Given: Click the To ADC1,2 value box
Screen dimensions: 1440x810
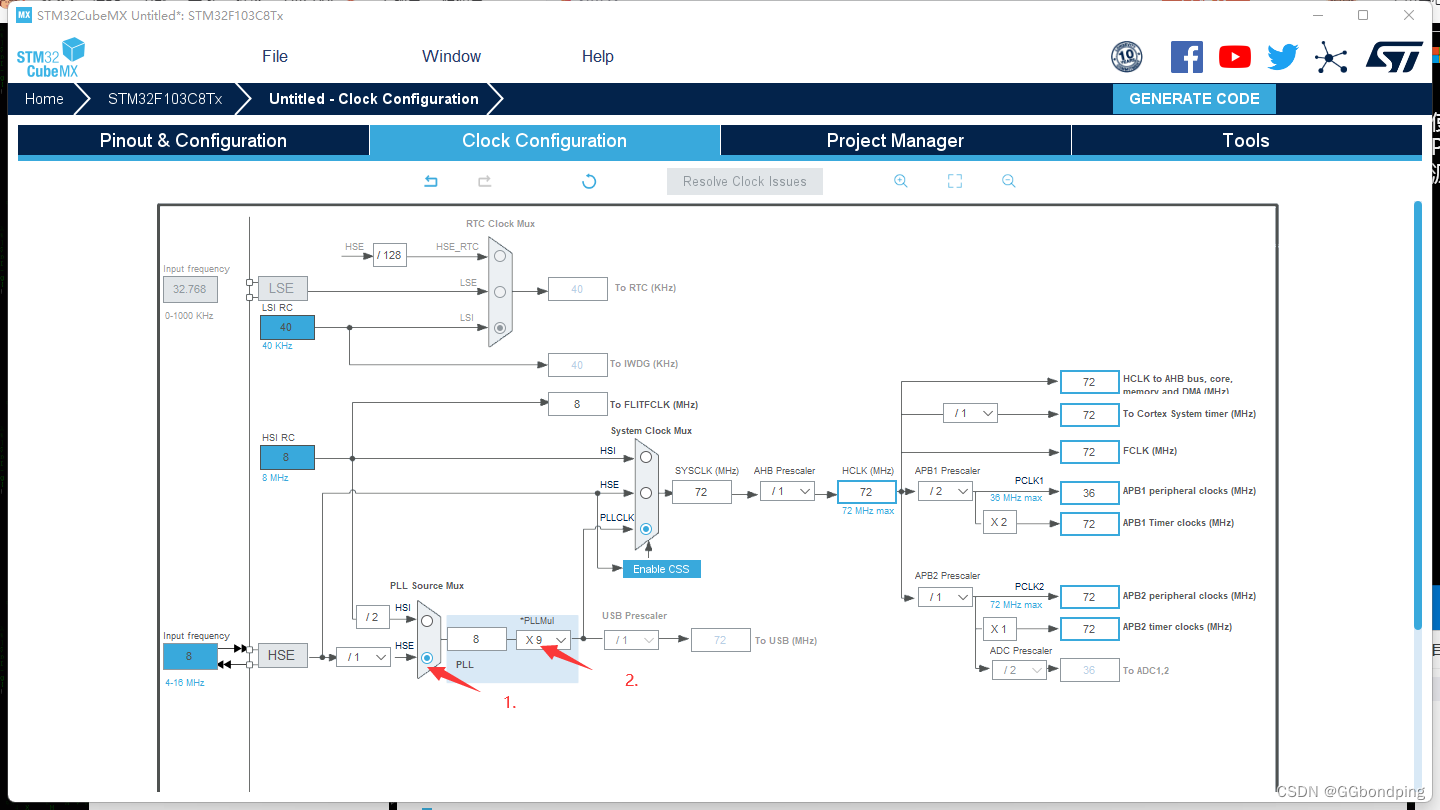Looking at the screenshot, I should point(1089,671).
